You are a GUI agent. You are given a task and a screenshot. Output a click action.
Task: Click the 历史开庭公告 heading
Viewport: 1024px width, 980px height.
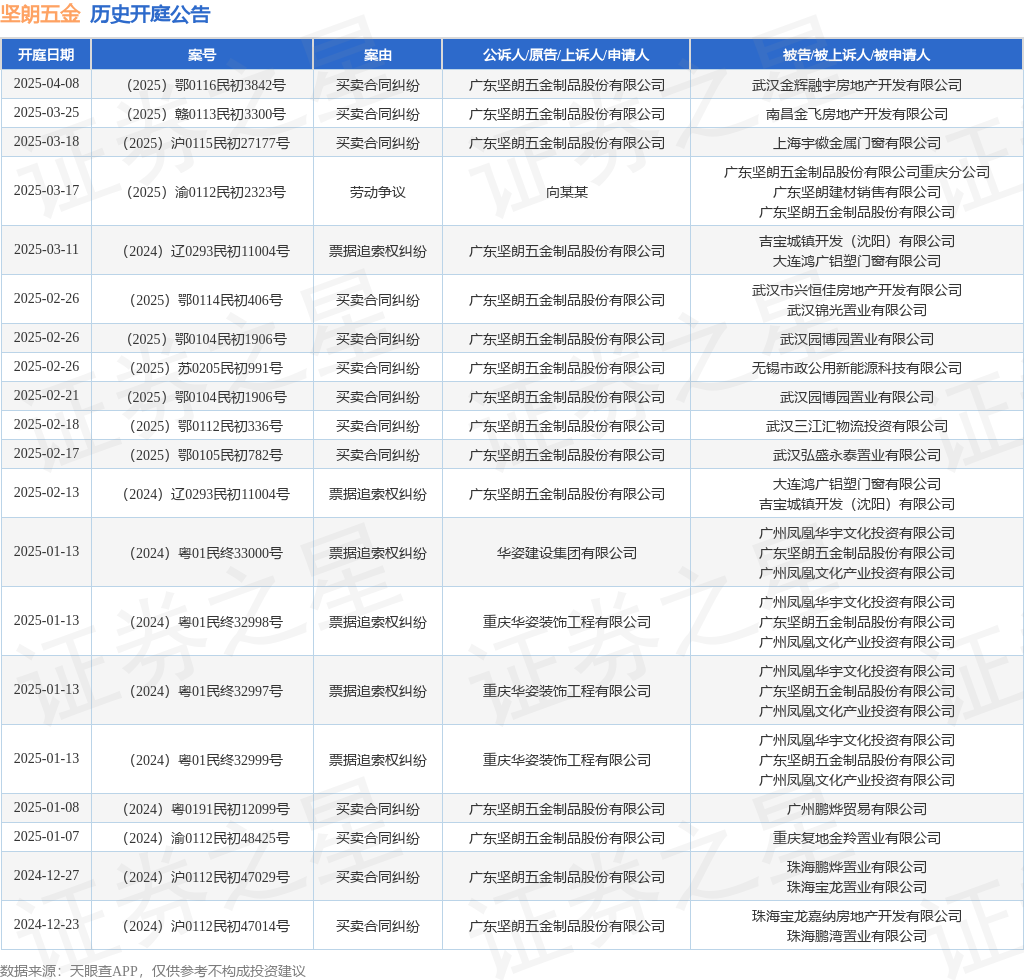[150, 14]
